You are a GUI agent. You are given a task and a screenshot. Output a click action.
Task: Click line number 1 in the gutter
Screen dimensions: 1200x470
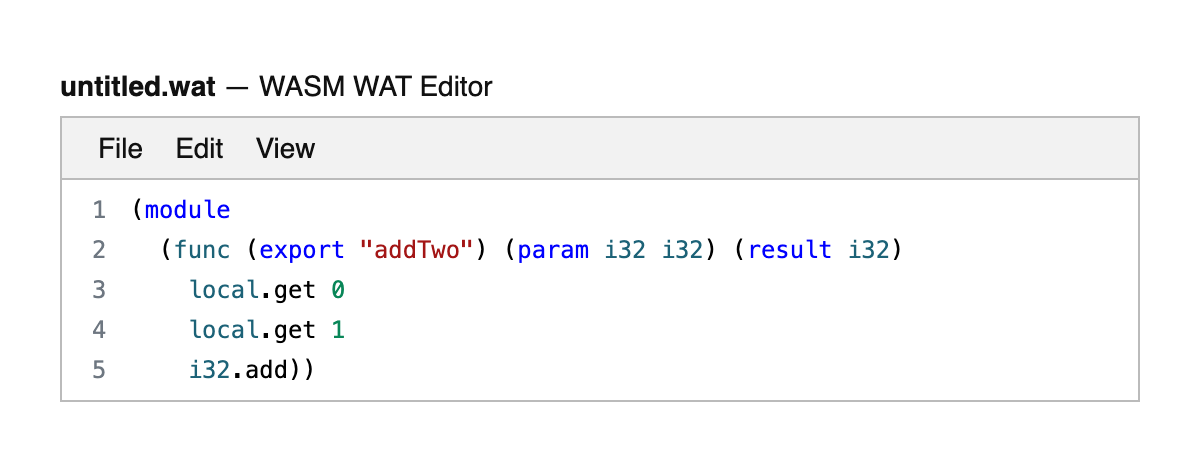point(98,210)
